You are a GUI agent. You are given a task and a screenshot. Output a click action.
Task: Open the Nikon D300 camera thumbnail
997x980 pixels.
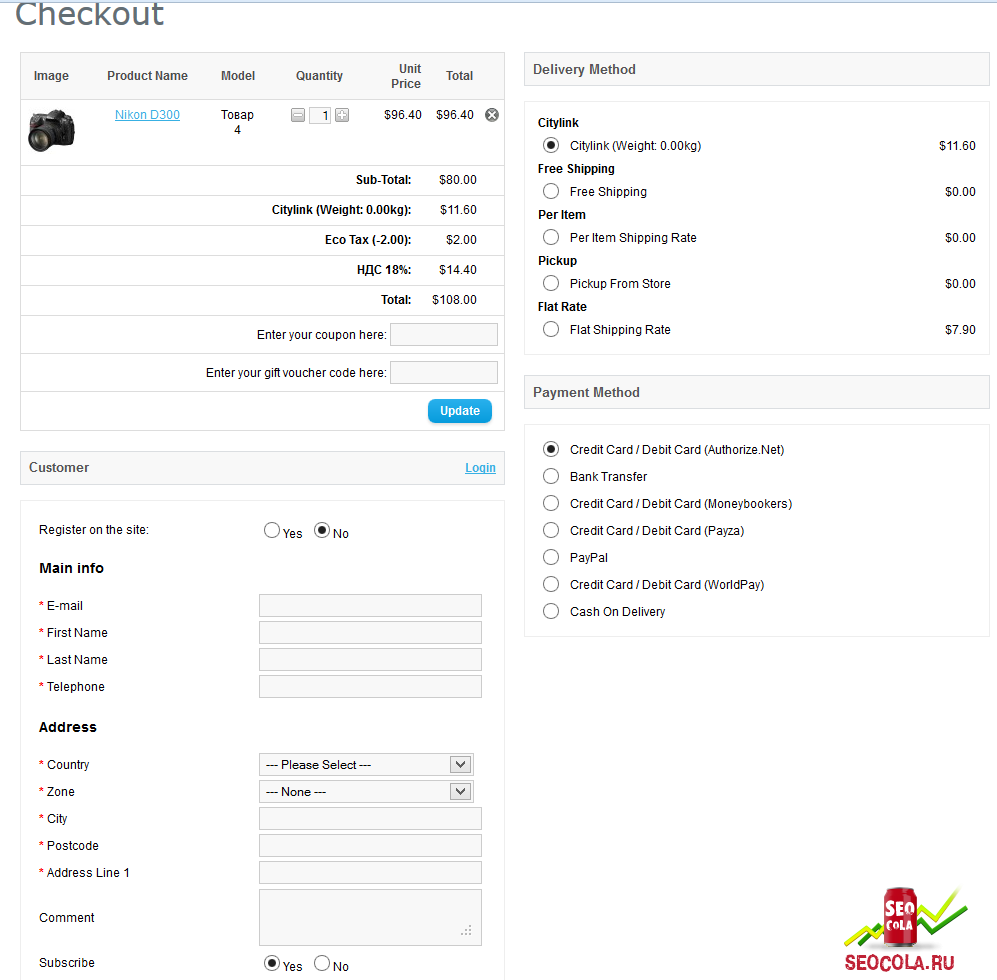pos(52,130)
